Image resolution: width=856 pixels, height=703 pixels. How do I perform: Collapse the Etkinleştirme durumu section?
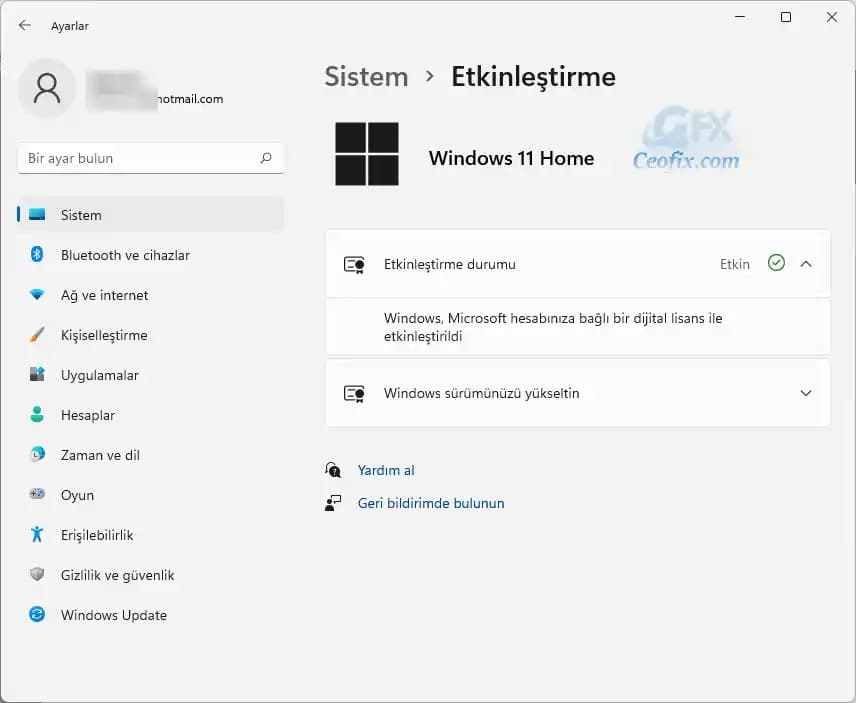click(806, 264)
